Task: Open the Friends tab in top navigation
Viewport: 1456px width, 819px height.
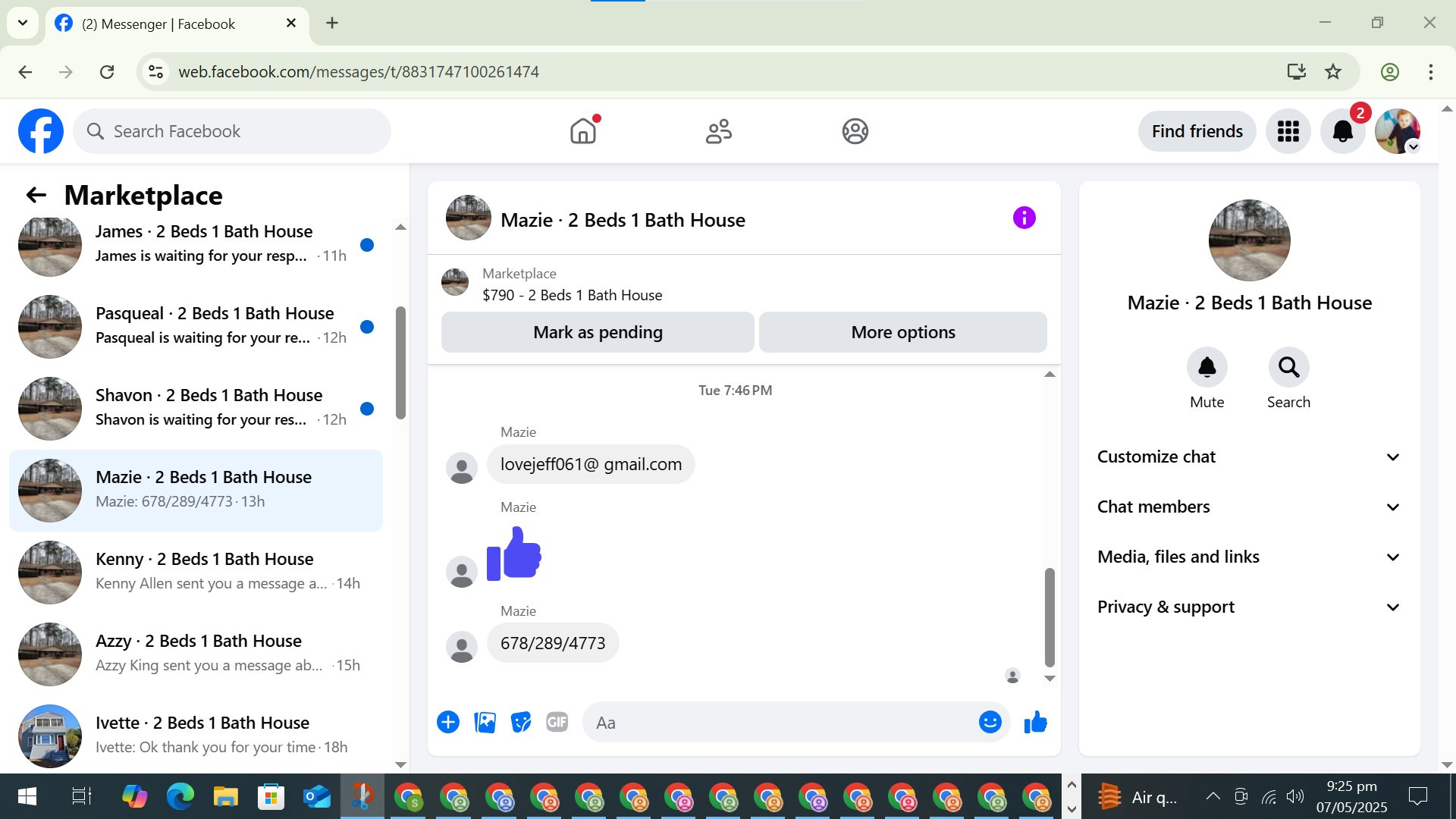Action: point(718,131)
